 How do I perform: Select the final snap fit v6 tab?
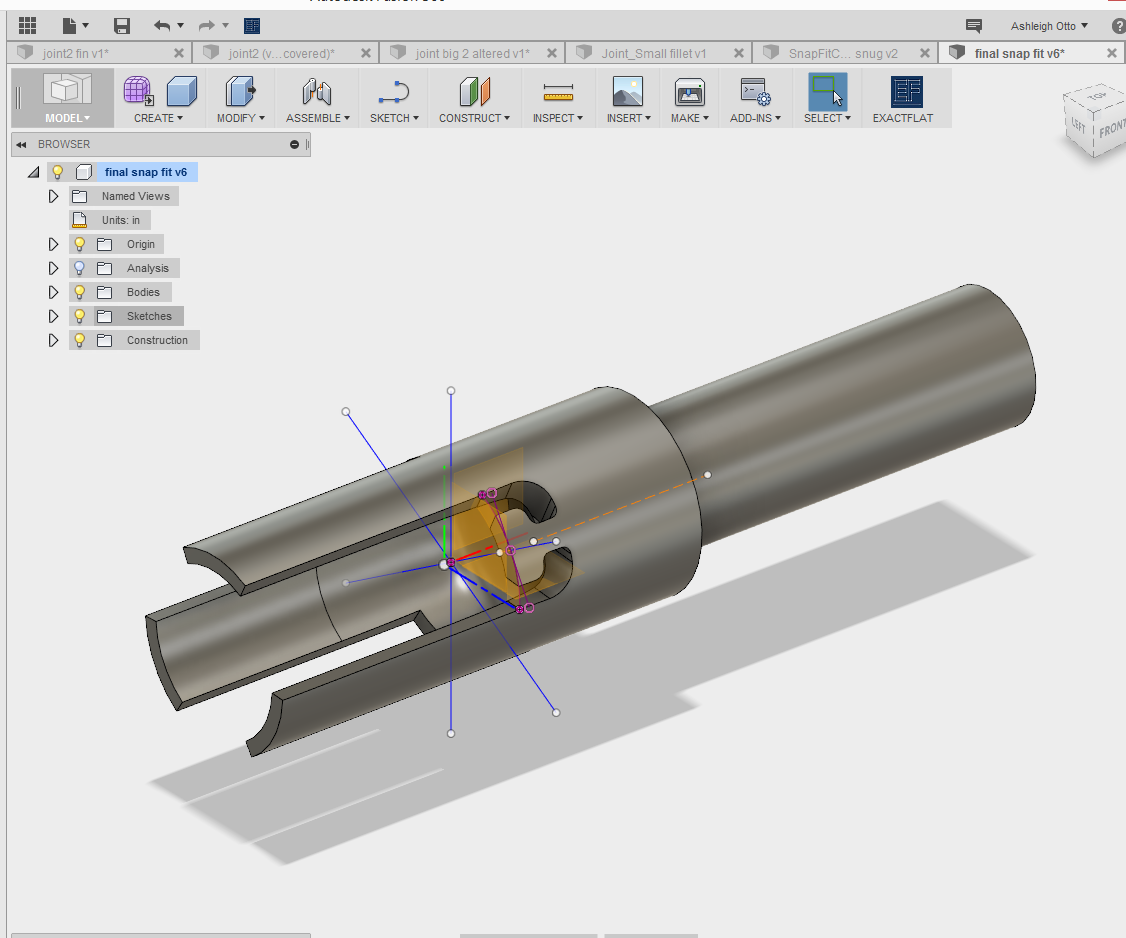1019,53
